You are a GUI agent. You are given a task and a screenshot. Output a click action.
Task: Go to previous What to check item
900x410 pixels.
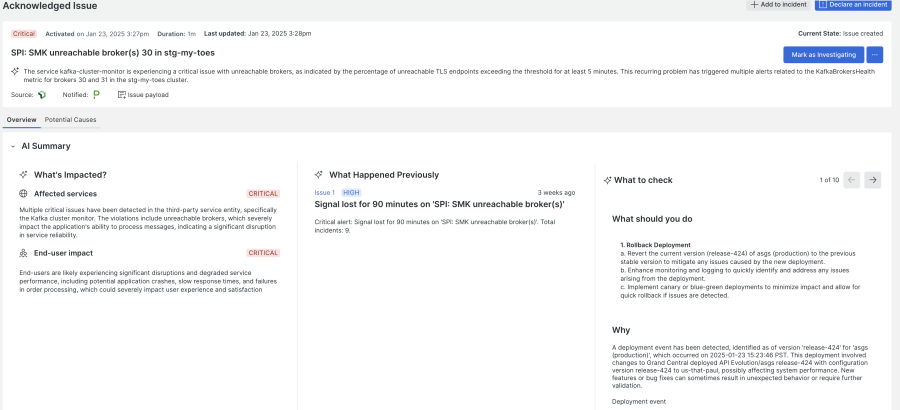pyautogui.click(x=852, y=180)
